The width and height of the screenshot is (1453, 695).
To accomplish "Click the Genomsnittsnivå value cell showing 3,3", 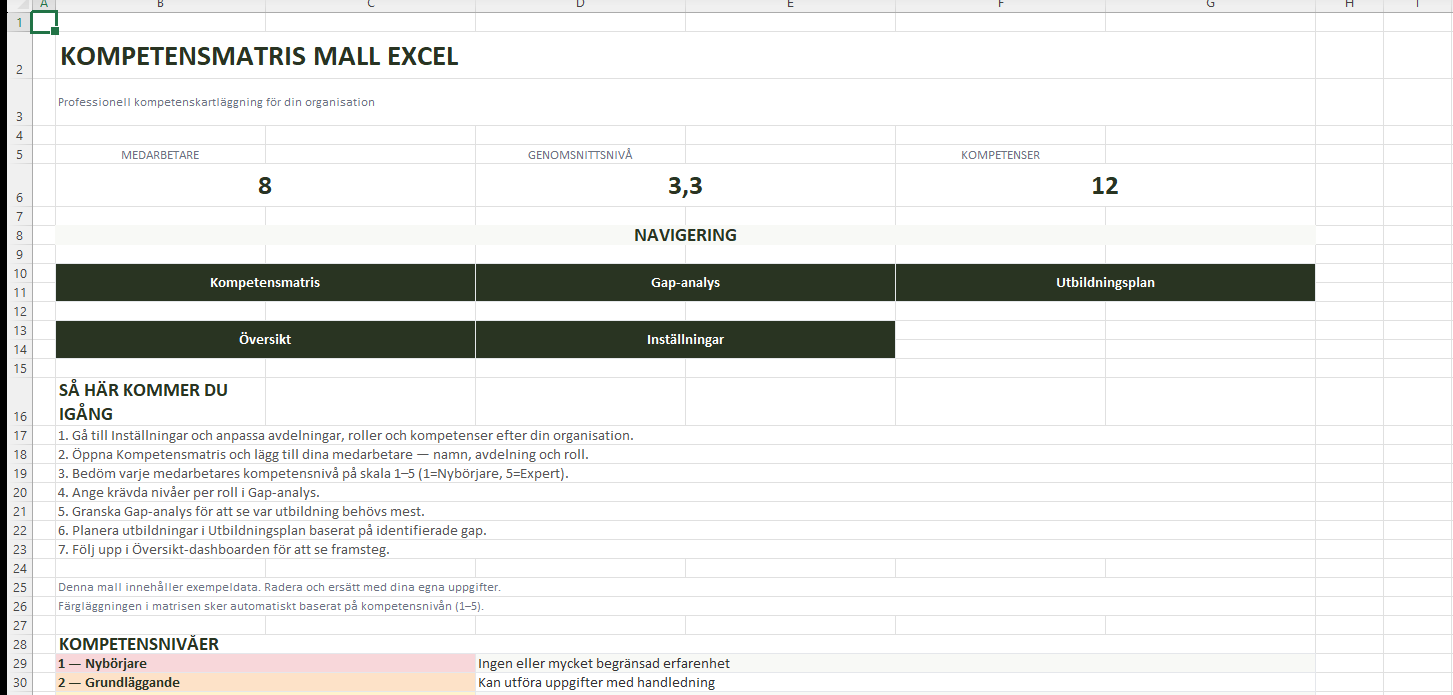I will point(685,186).
